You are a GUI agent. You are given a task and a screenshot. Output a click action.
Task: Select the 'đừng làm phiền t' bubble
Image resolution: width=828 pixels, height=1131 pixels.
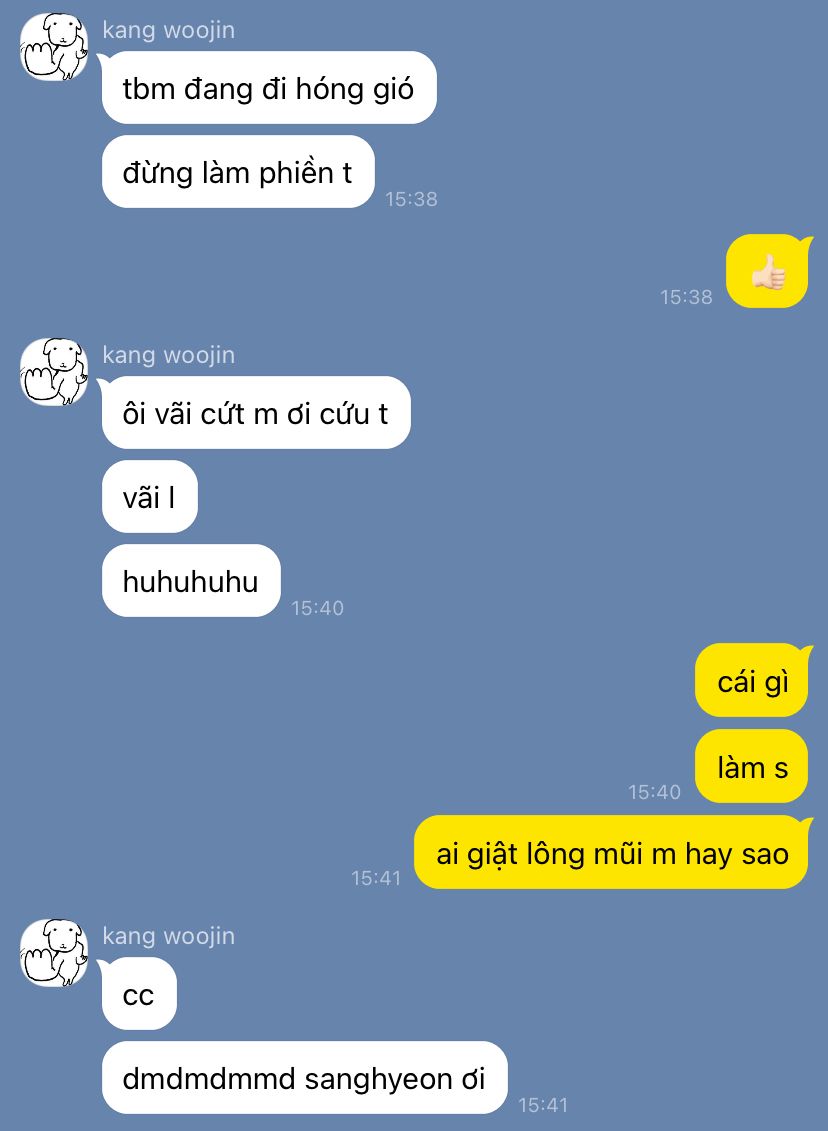[x=238, y=172]
